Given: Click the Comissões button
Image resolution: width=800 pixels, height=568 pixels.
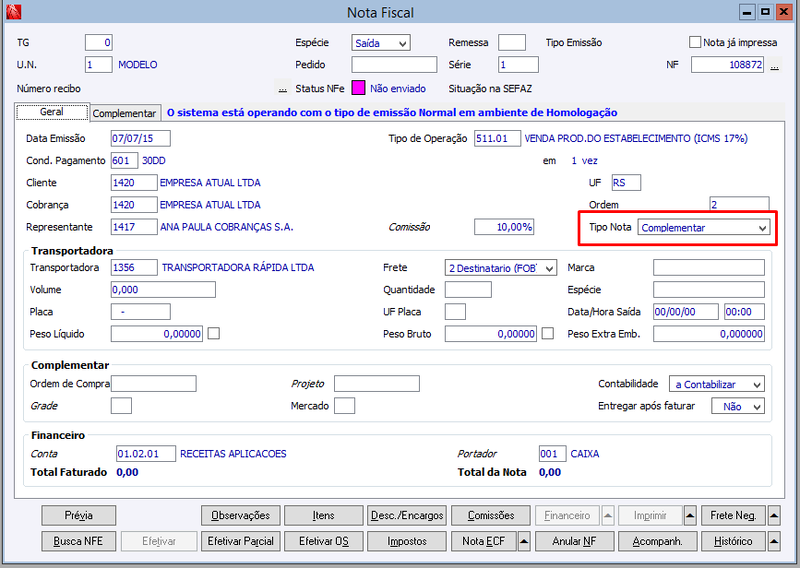Looking at the screenshot, I should click(491, 515).
